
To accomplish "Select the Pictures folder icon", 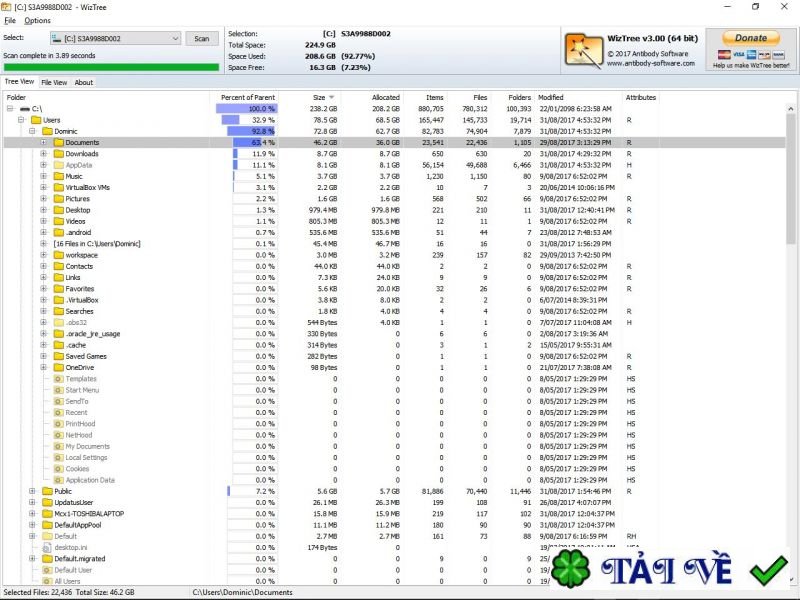I will (58, 198).
